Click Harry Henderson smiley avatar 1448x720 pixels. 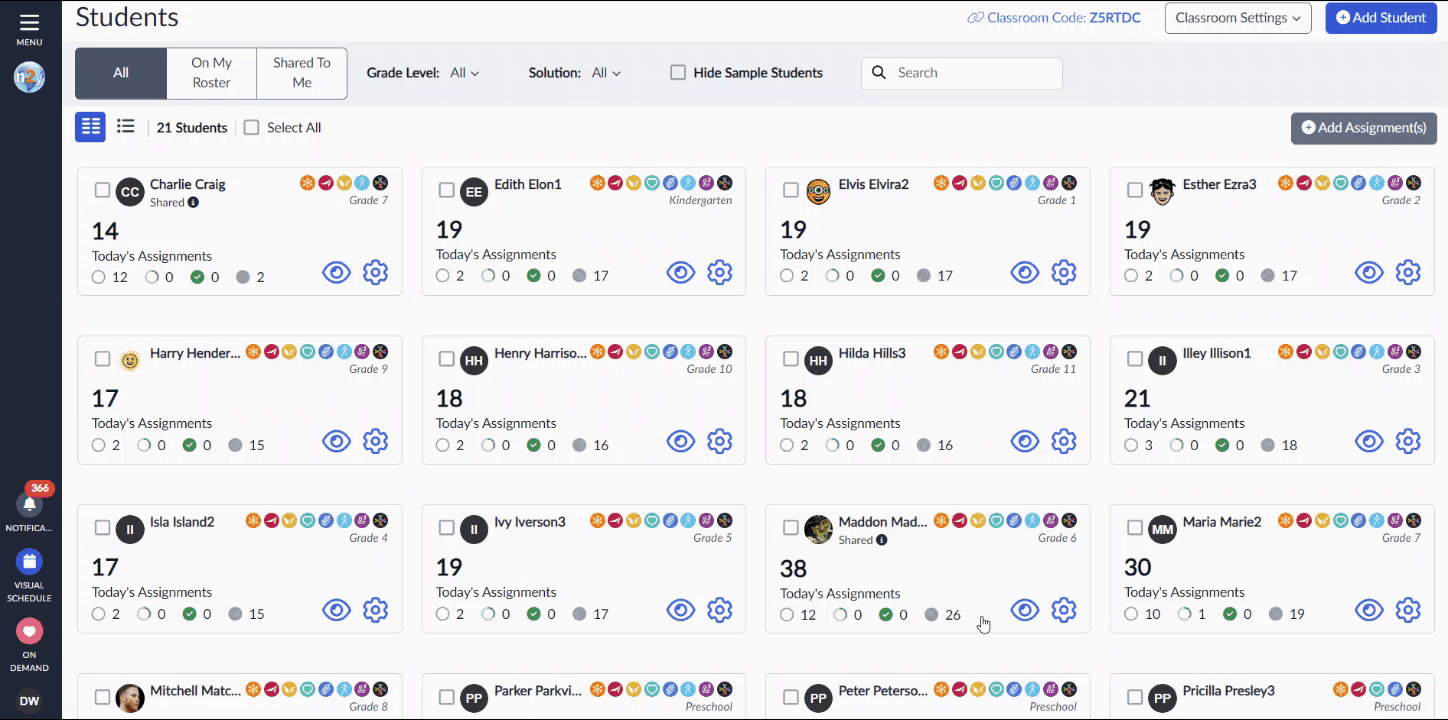point(130,360)
